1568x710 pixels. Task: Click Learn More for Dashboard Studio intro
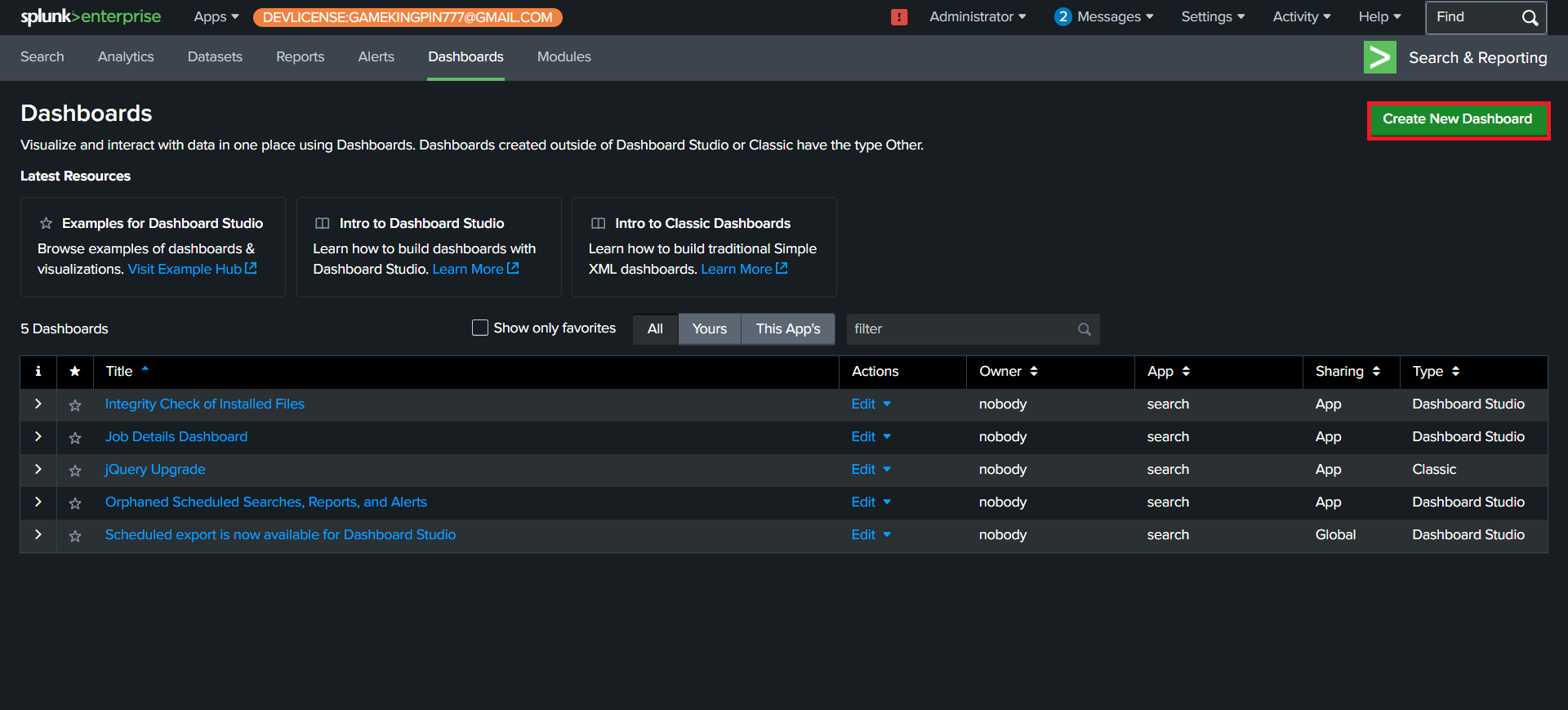click(475, 269)
